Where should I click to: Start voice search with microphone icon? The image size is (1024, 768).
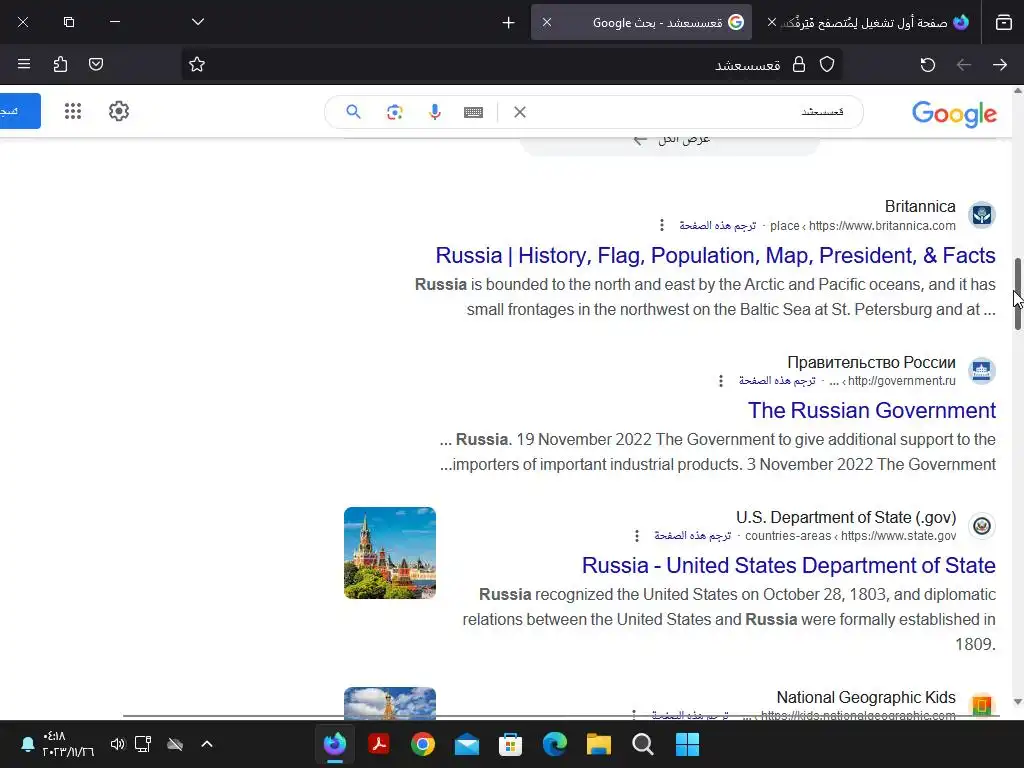coord(434,112)
